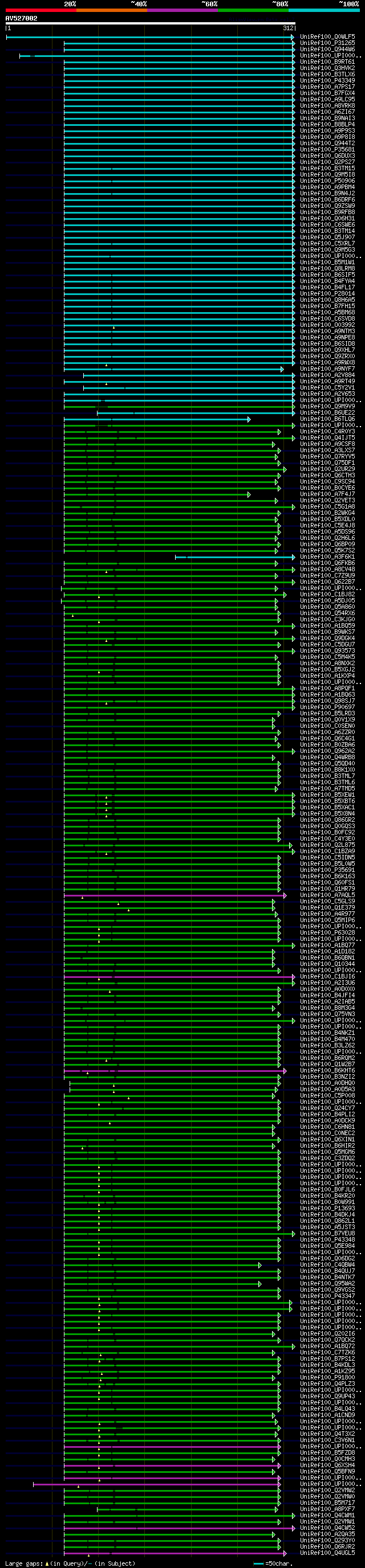Select hit label UniRef100_A9NYF7

coord(328,369)
